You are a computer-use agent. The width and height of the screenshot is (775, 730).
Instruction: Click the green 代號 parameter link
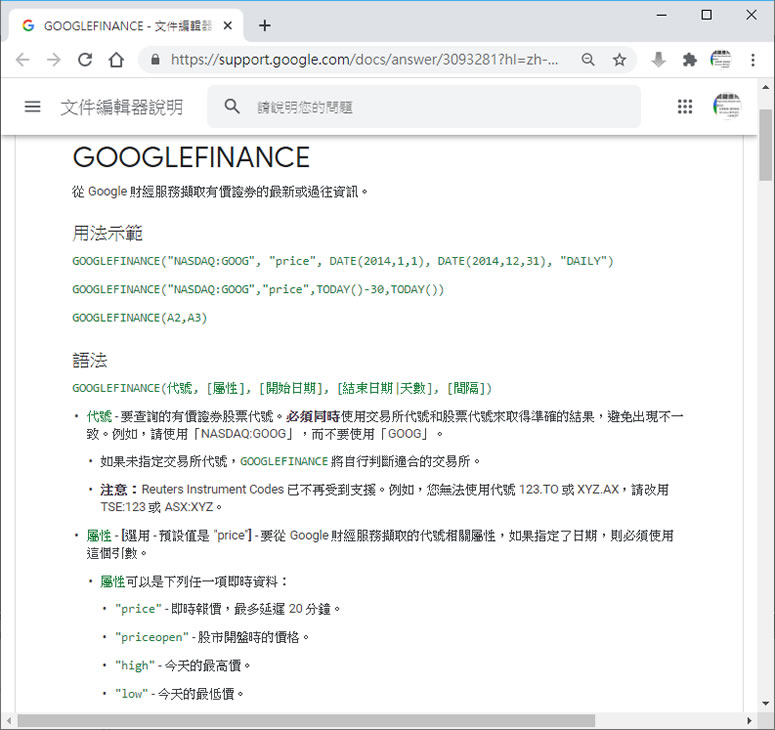[x=99, y=417]
